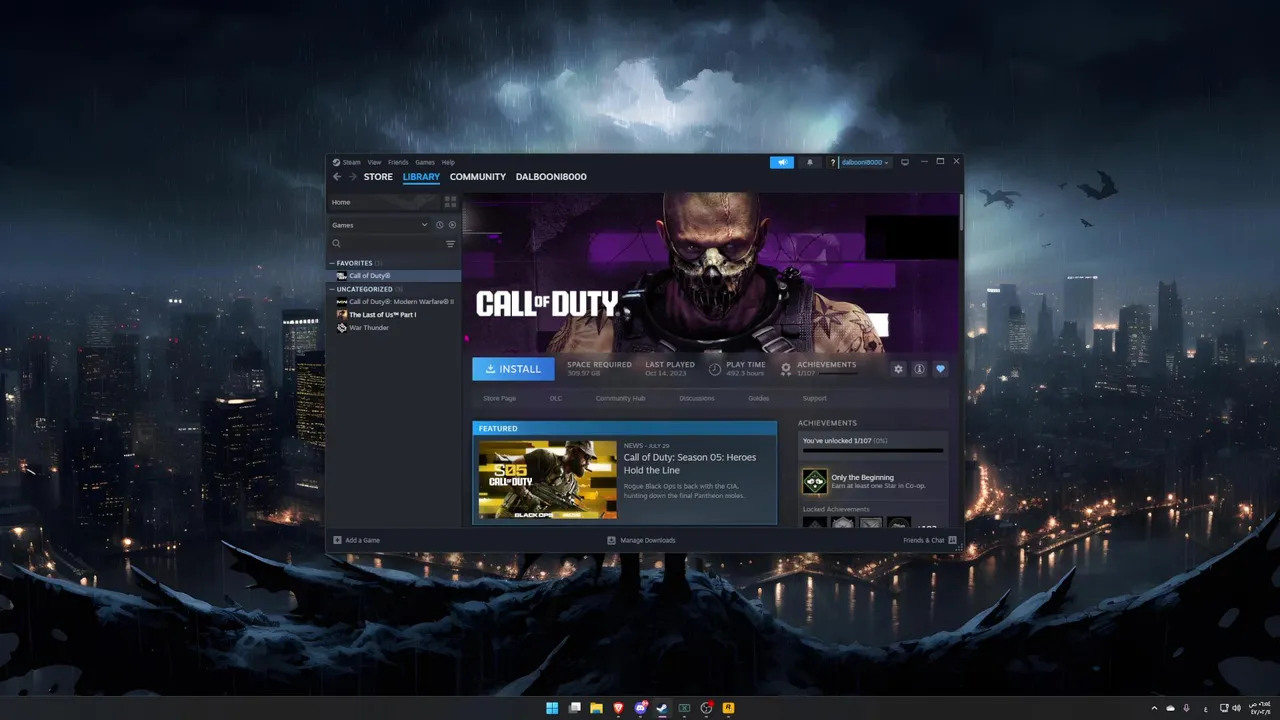Click the red-badged round icon on the taskbar
The height and width of the screenshot is (720, 1280).
point(707,708)
